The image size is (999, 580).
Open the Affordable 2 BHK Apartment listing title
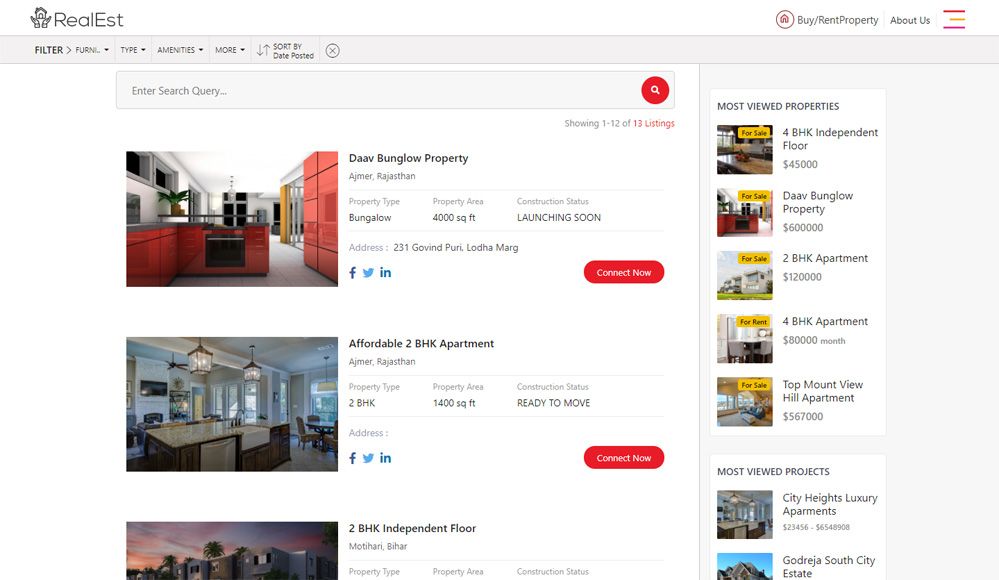(x=421, y=344)
